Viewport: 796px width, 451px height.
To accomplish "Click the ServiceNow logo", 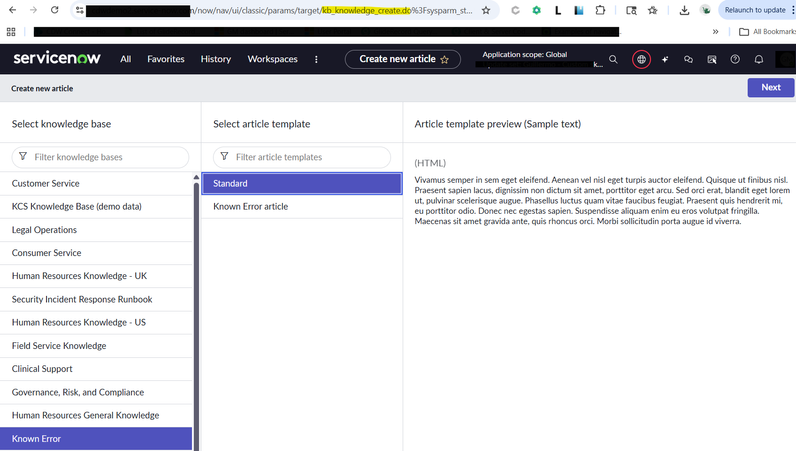I will [x=57, y=58].
